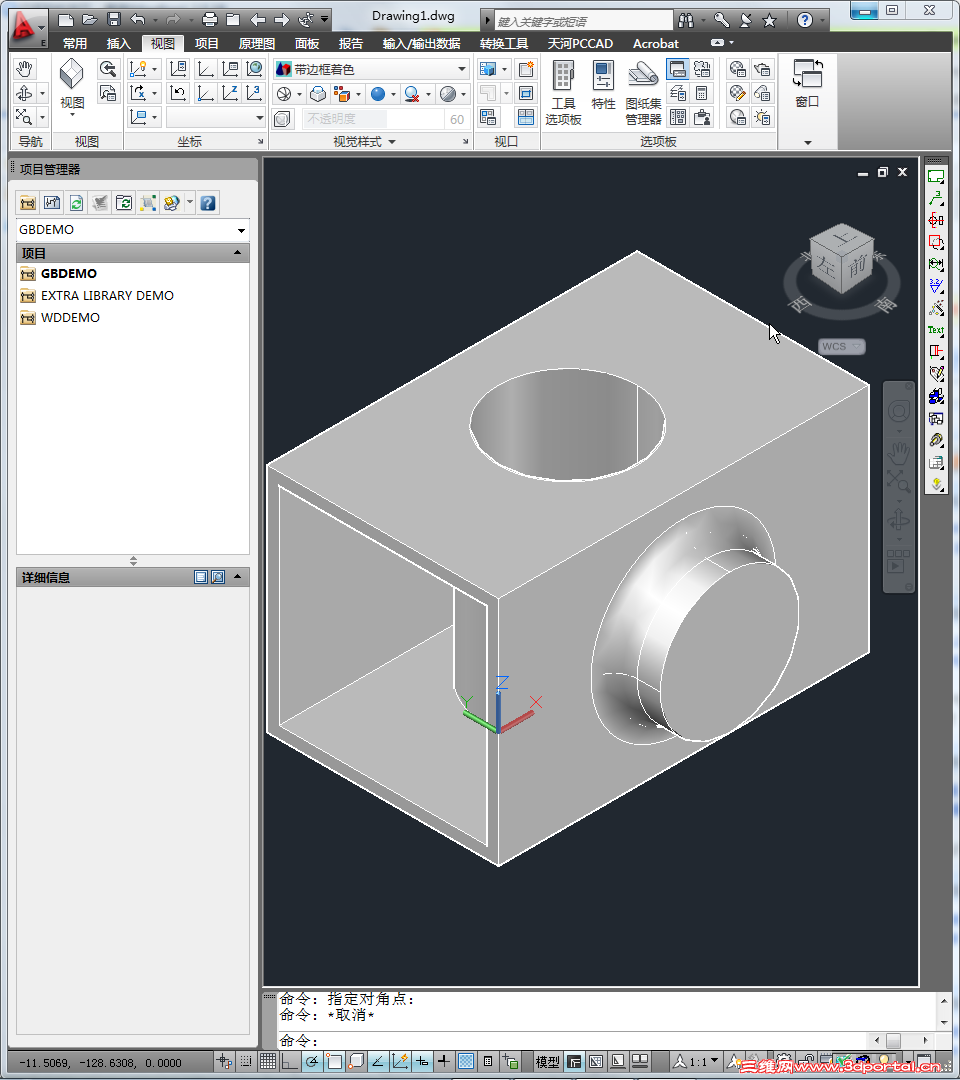Click the Text tool in right toolbar

[935, 330]
